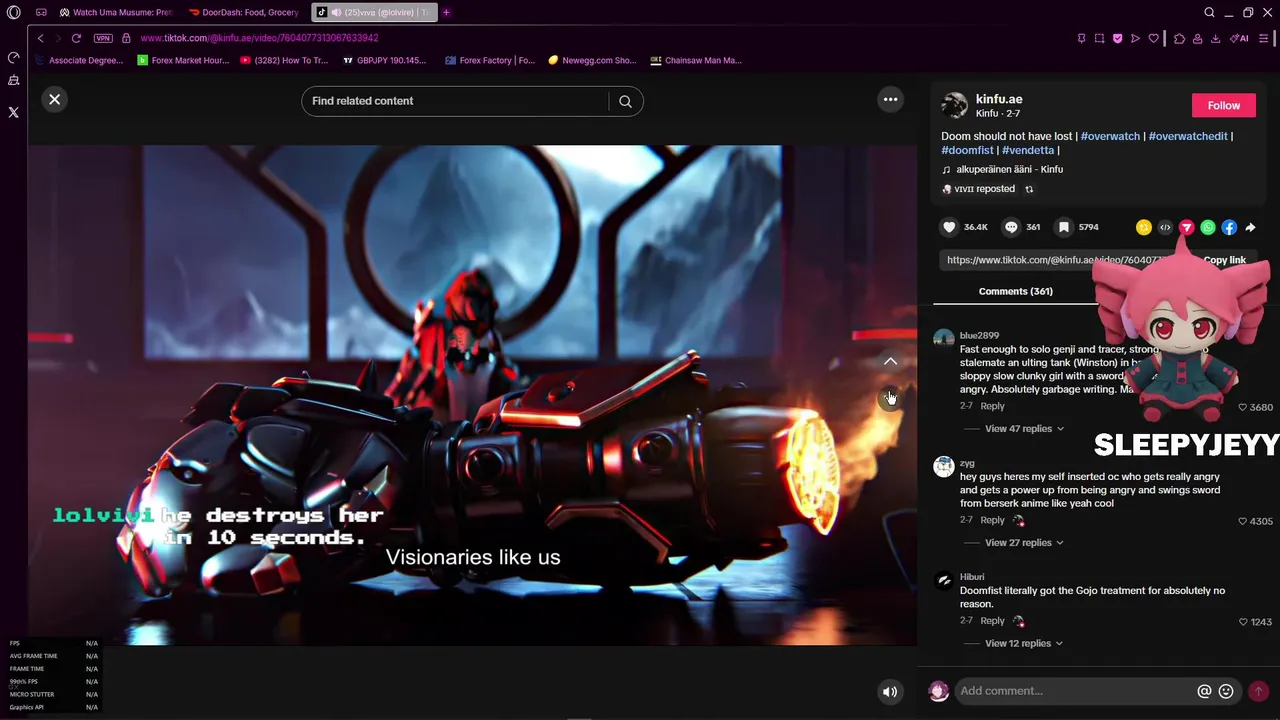Like the video with the heart icon
Image resolution: width=1280 pixels, height=720 pixels.
[950, 227]
